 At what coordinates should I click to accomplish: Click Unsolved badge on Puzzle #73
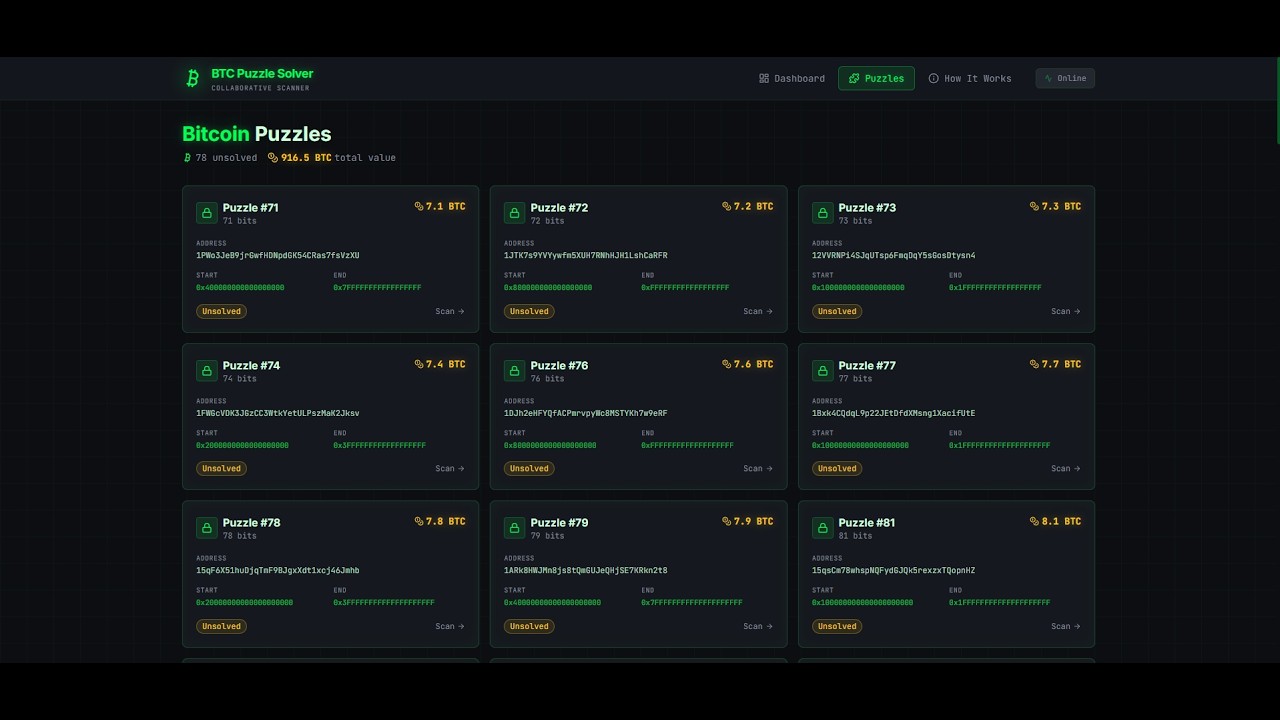[x=837, y=311]
